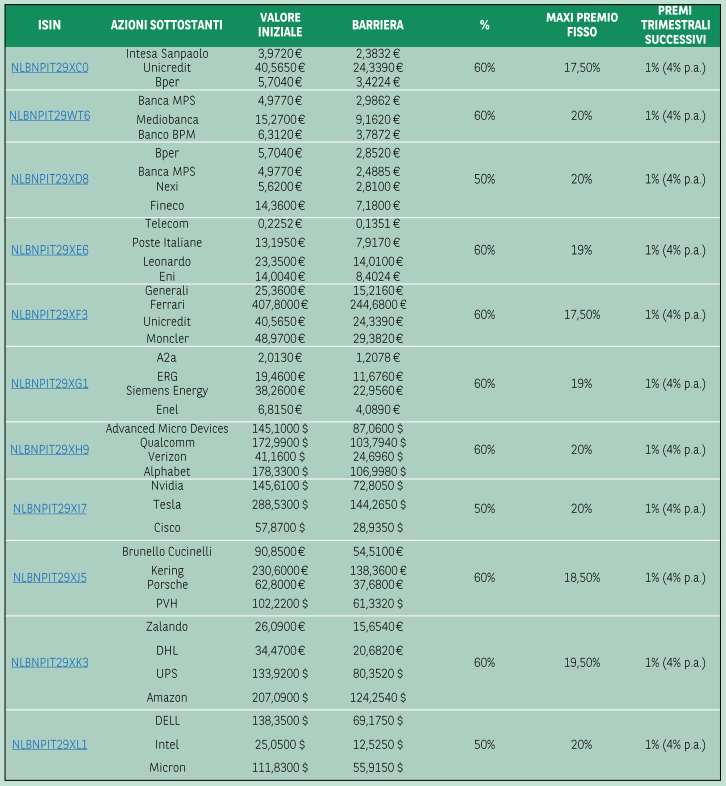
Task: Open the NLBNPIT29XC0 ISIN link
Action: coord(50,68)
